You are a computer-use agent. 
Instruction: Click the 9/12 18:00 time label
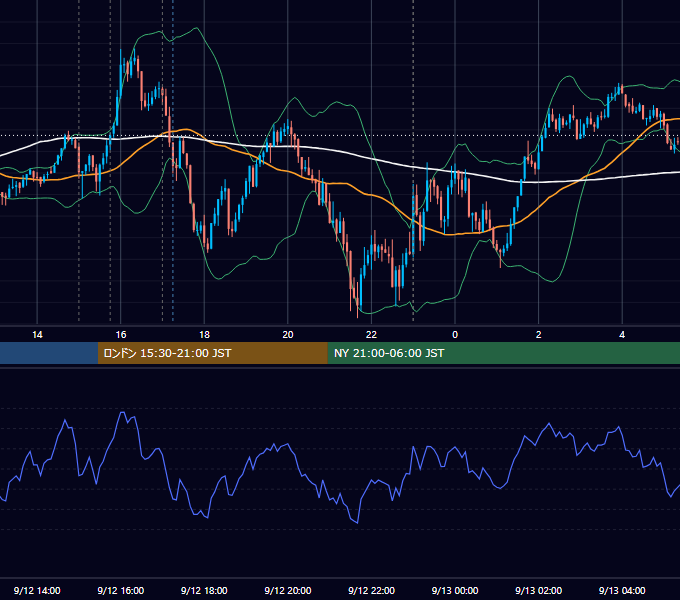point(204,590)
